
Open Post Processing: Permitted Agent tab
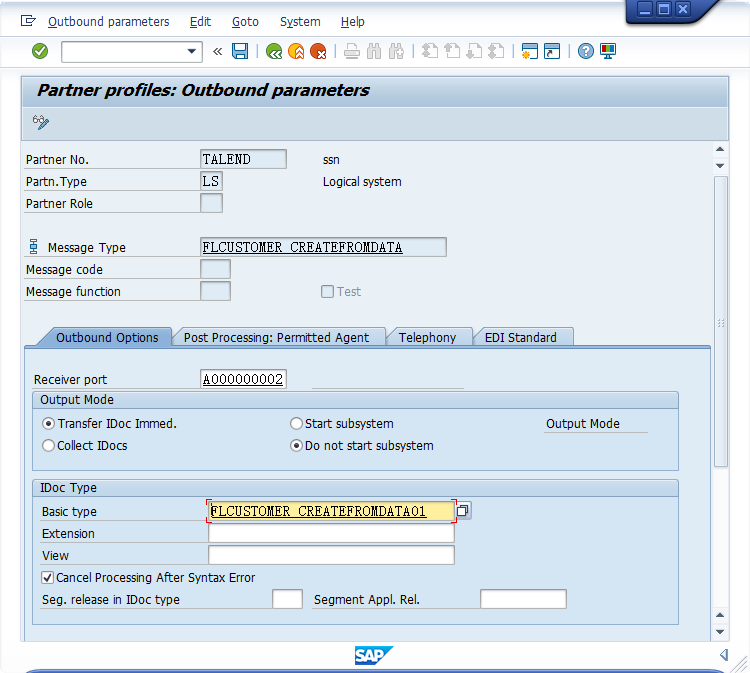[276, 338]
